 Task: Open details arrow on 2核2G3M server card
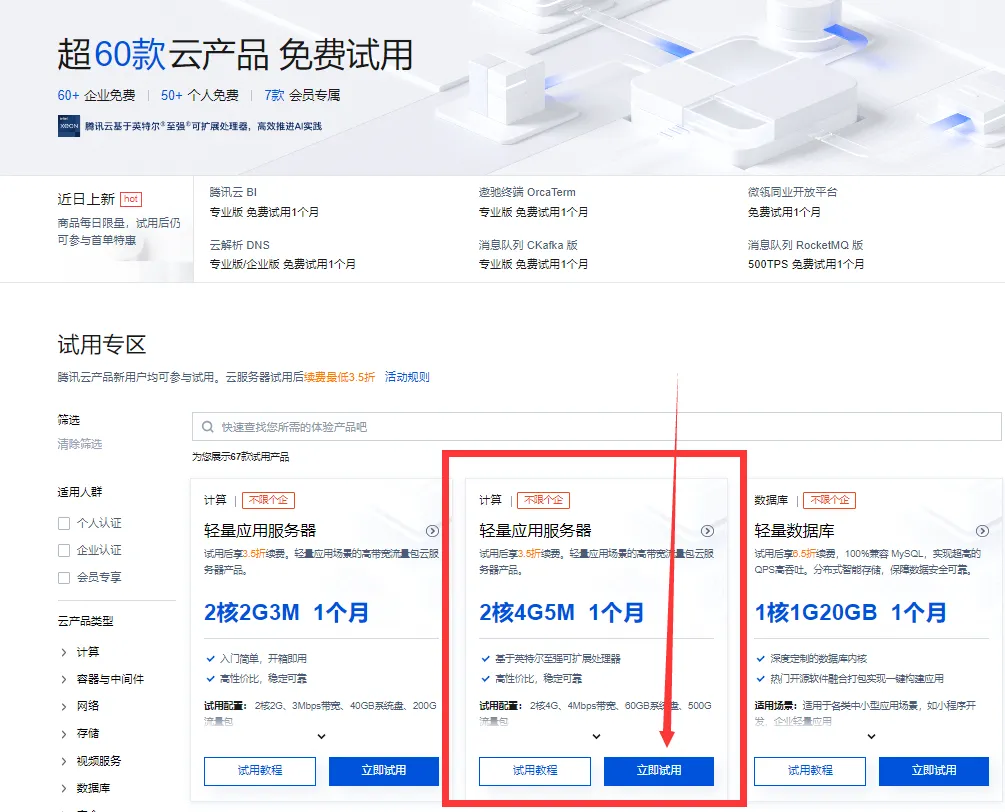click(433, 531)
